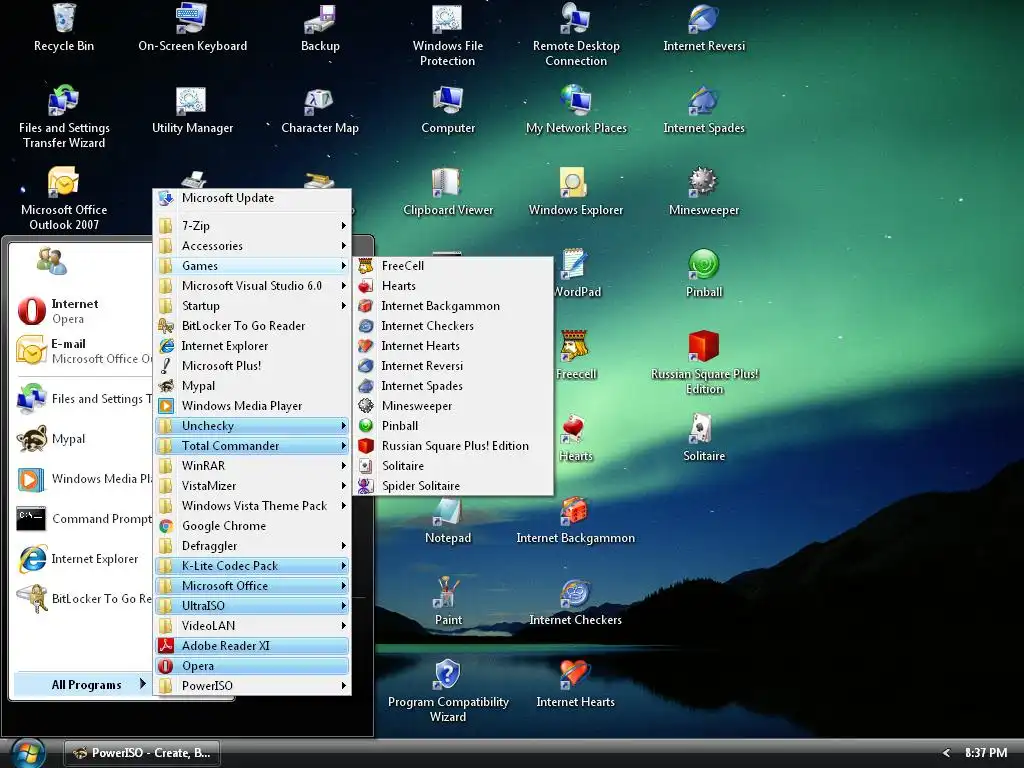Screen dimensions: 1024x768
Task: Expand the Unchecky programs folder
Action: [x=252, y=426]
